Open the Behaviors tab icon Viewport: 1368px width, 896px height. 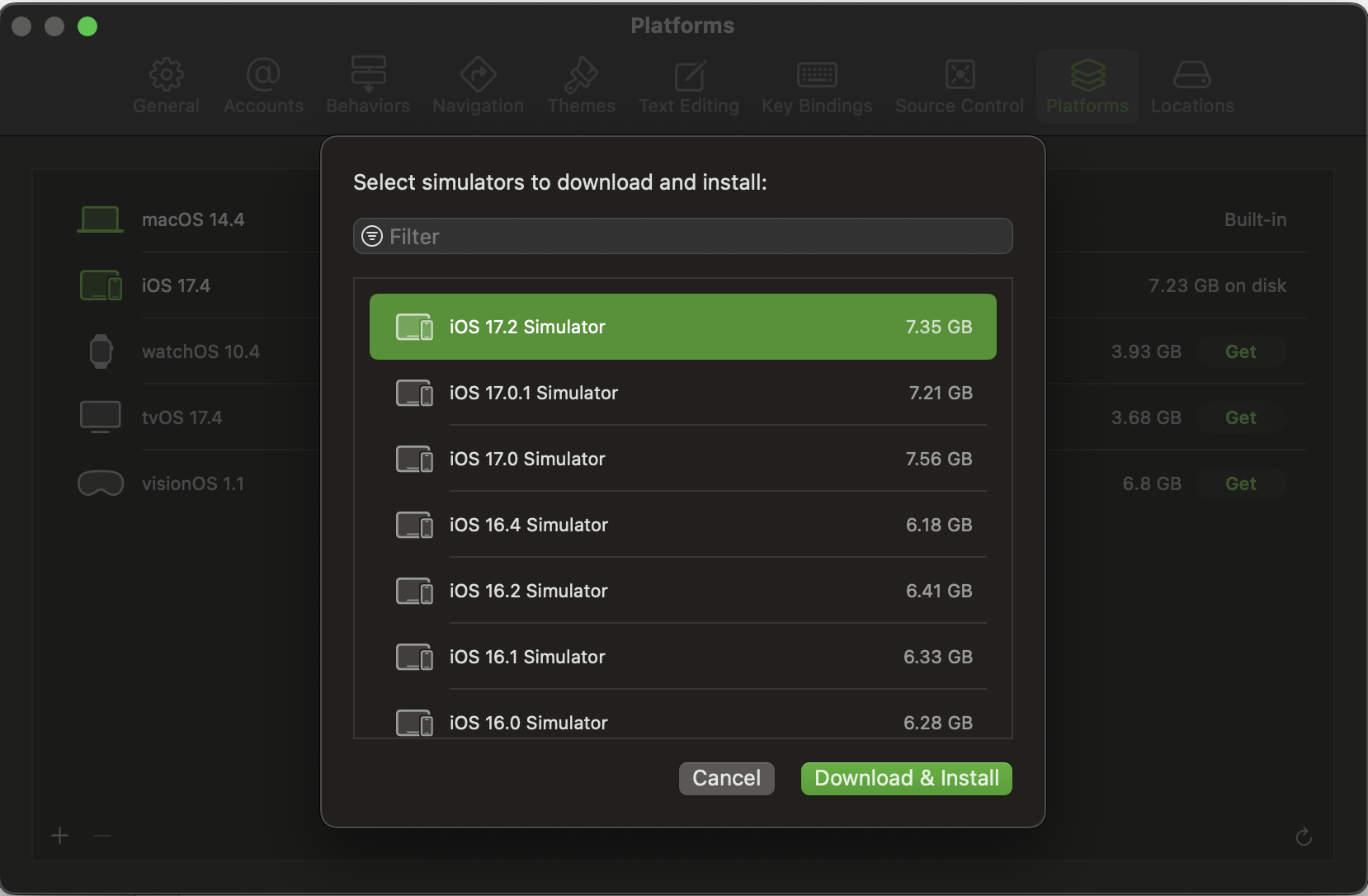(x=368, y=74)
